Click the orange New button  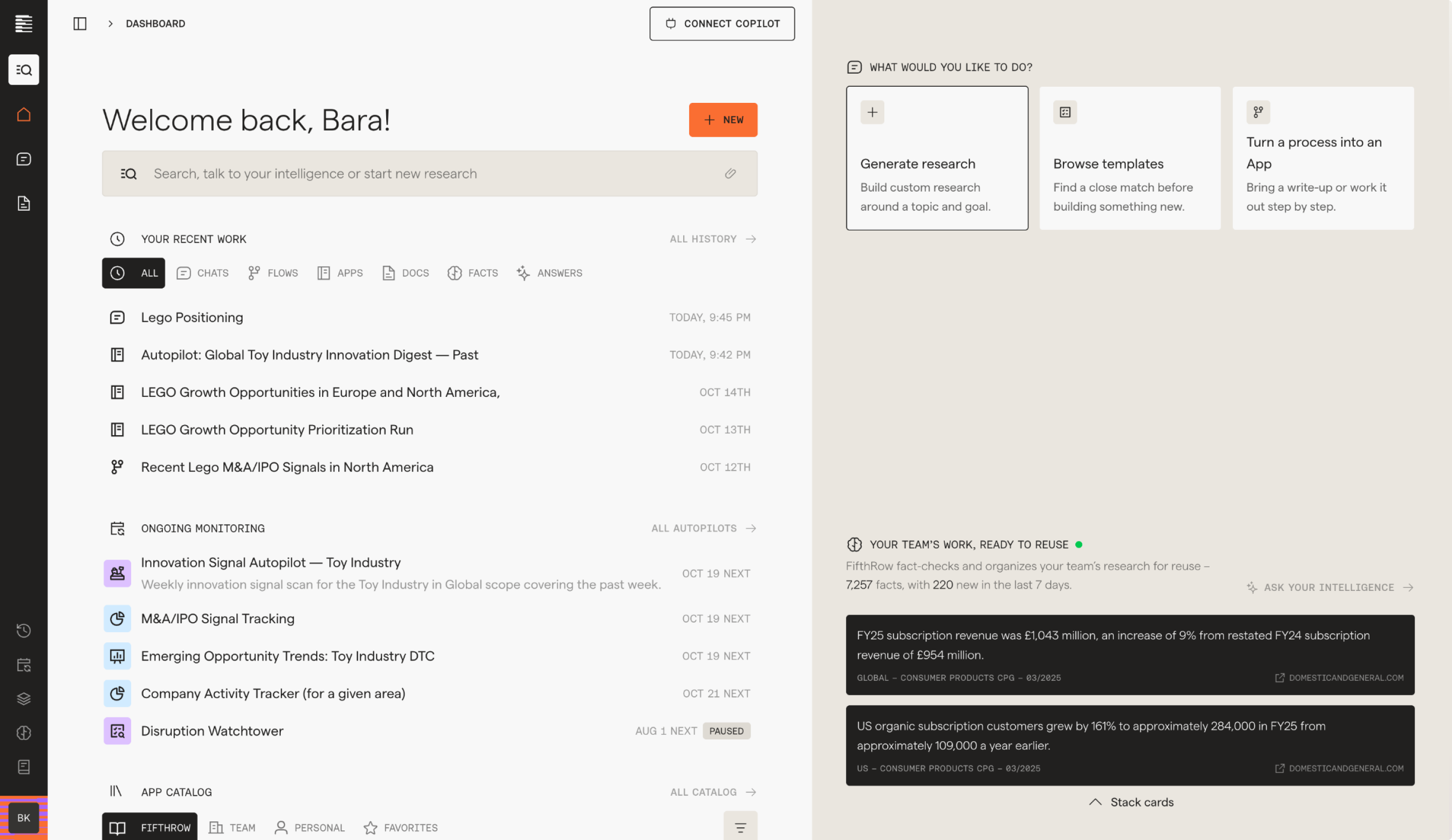[723, 120]
